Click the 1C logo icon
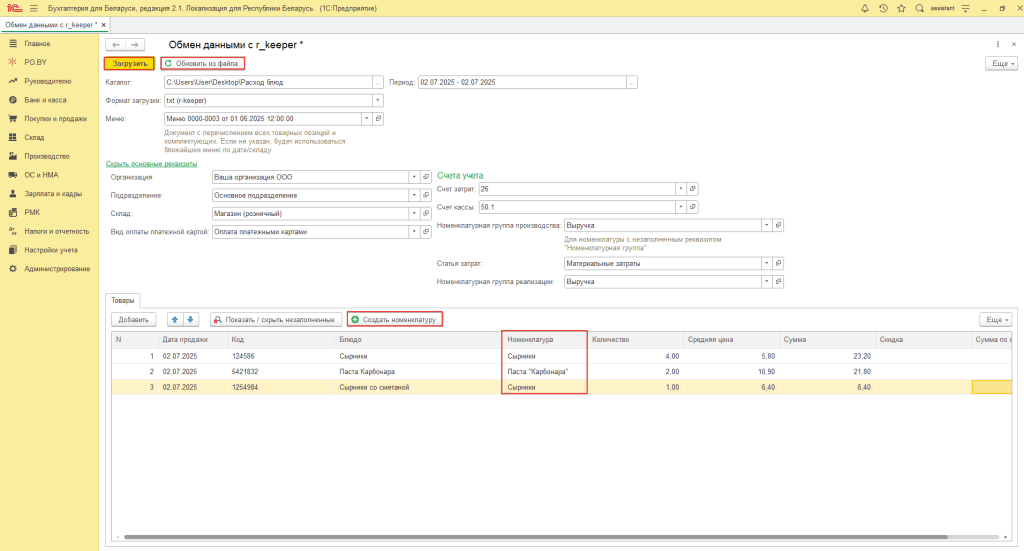1024x551 pixels. click(x=14, y=8)
